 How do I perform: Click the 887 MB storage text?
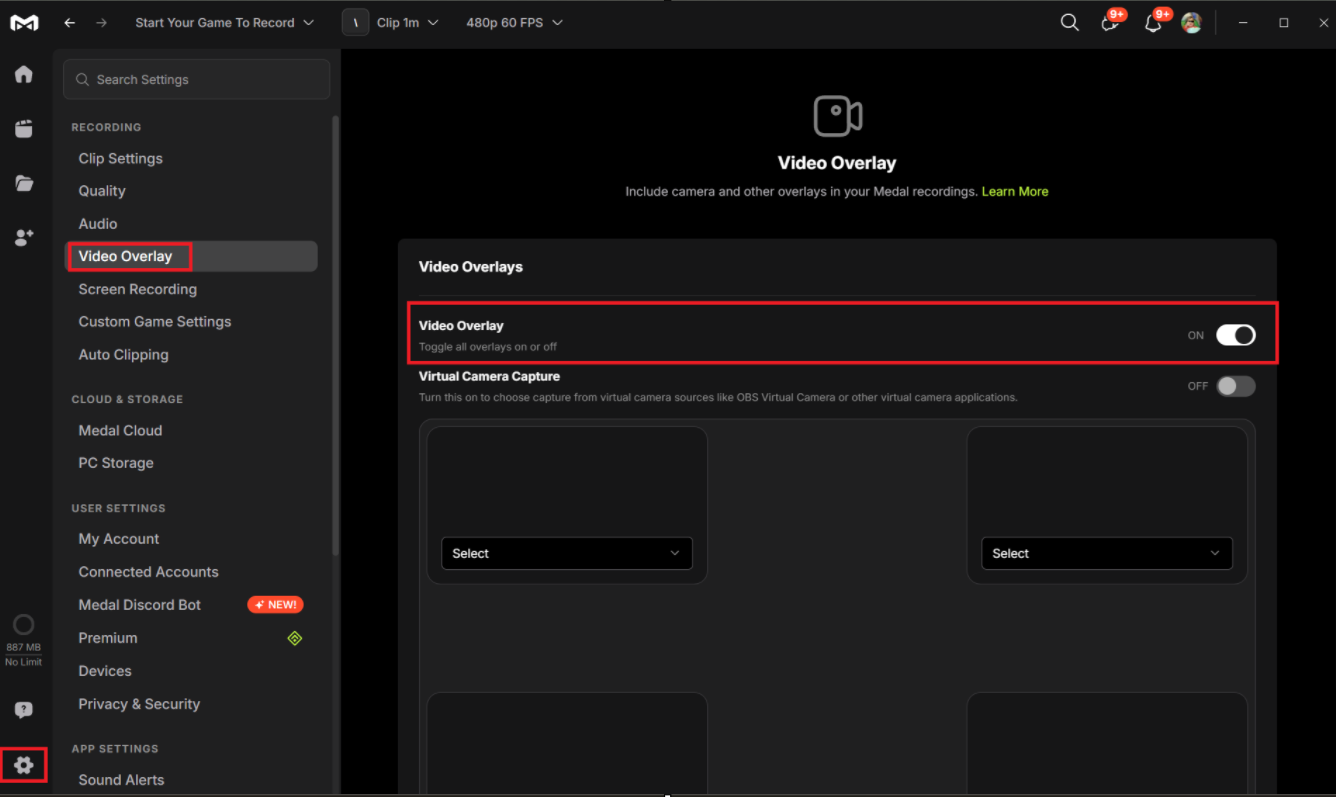click(x=24, y=648)
